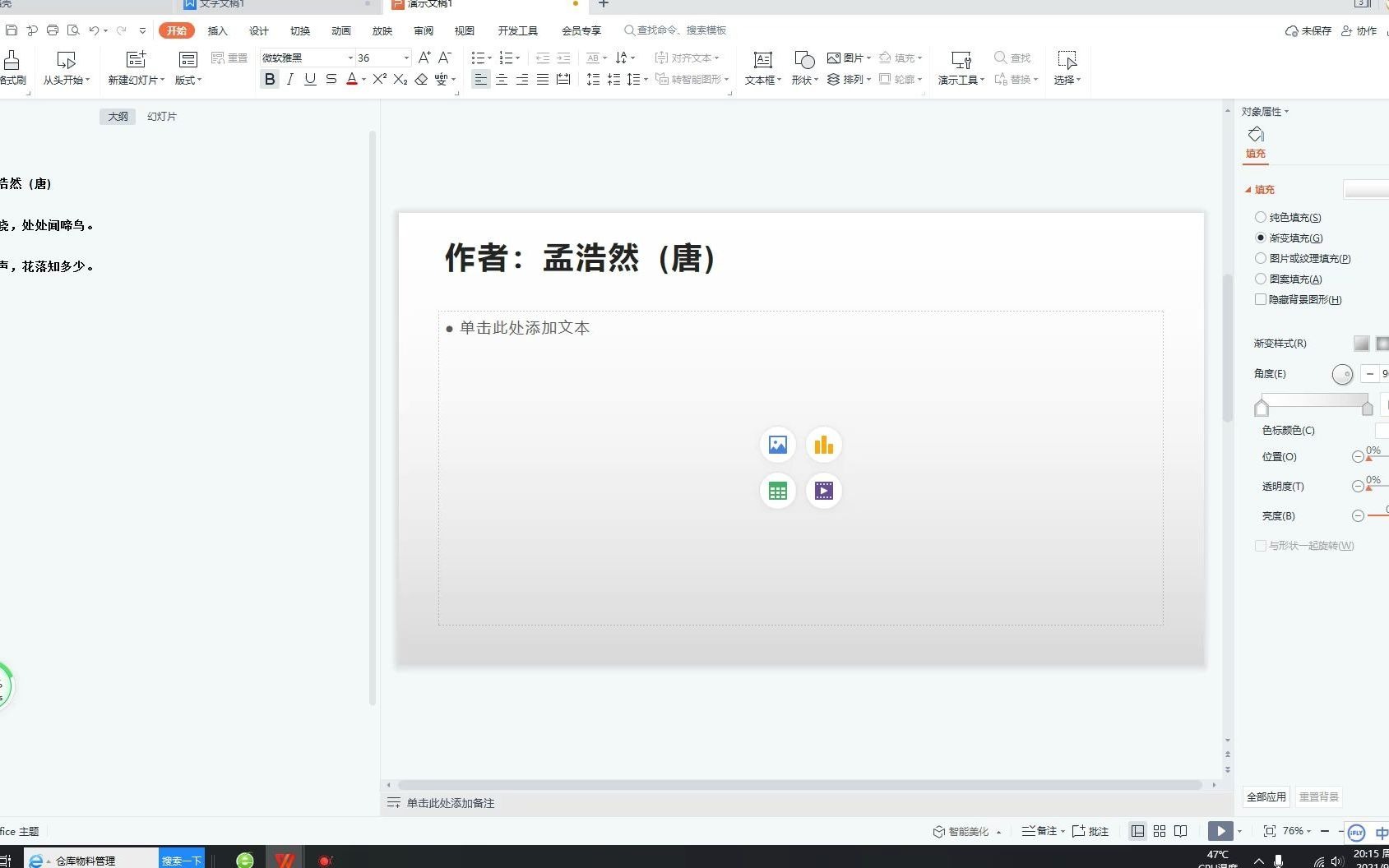This screenshot has width=1389, height=868.
Task: Click WPS icon in Windows taskbar
Action: click(285, 860)
